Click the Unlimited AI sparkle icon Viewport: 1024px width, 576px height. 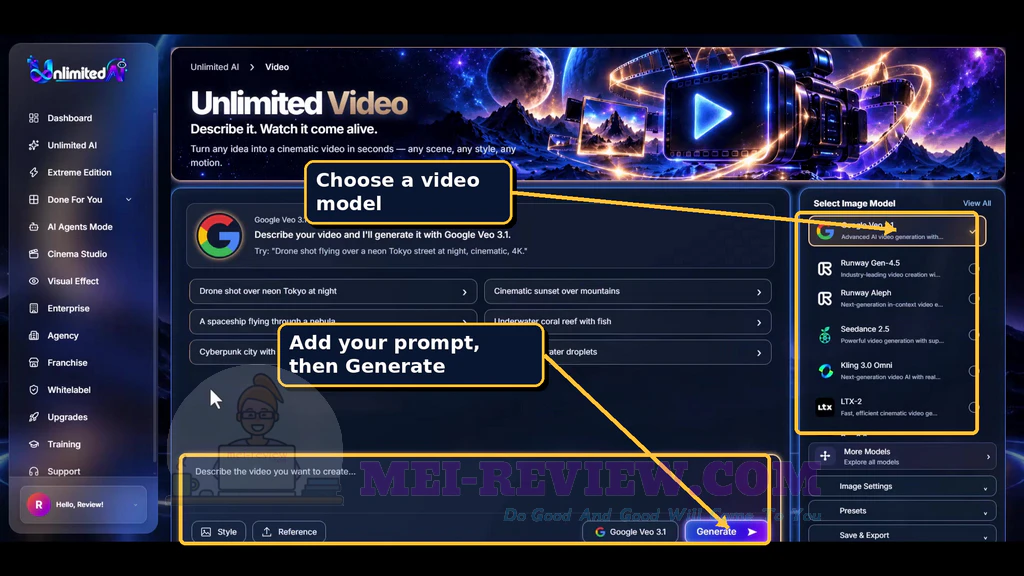click(34, 145)
